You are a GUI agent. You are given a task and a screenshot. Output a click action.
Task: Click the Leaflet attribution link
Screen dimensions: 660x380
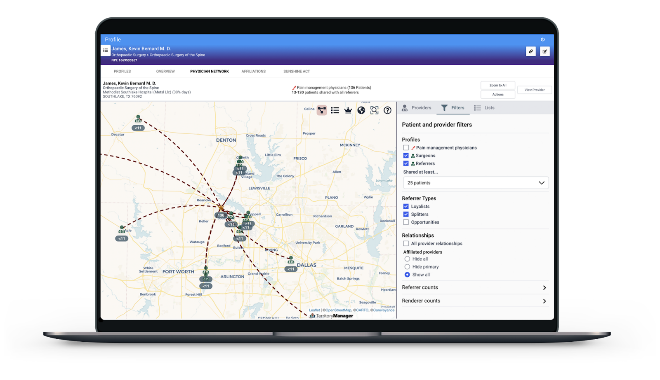314,310
